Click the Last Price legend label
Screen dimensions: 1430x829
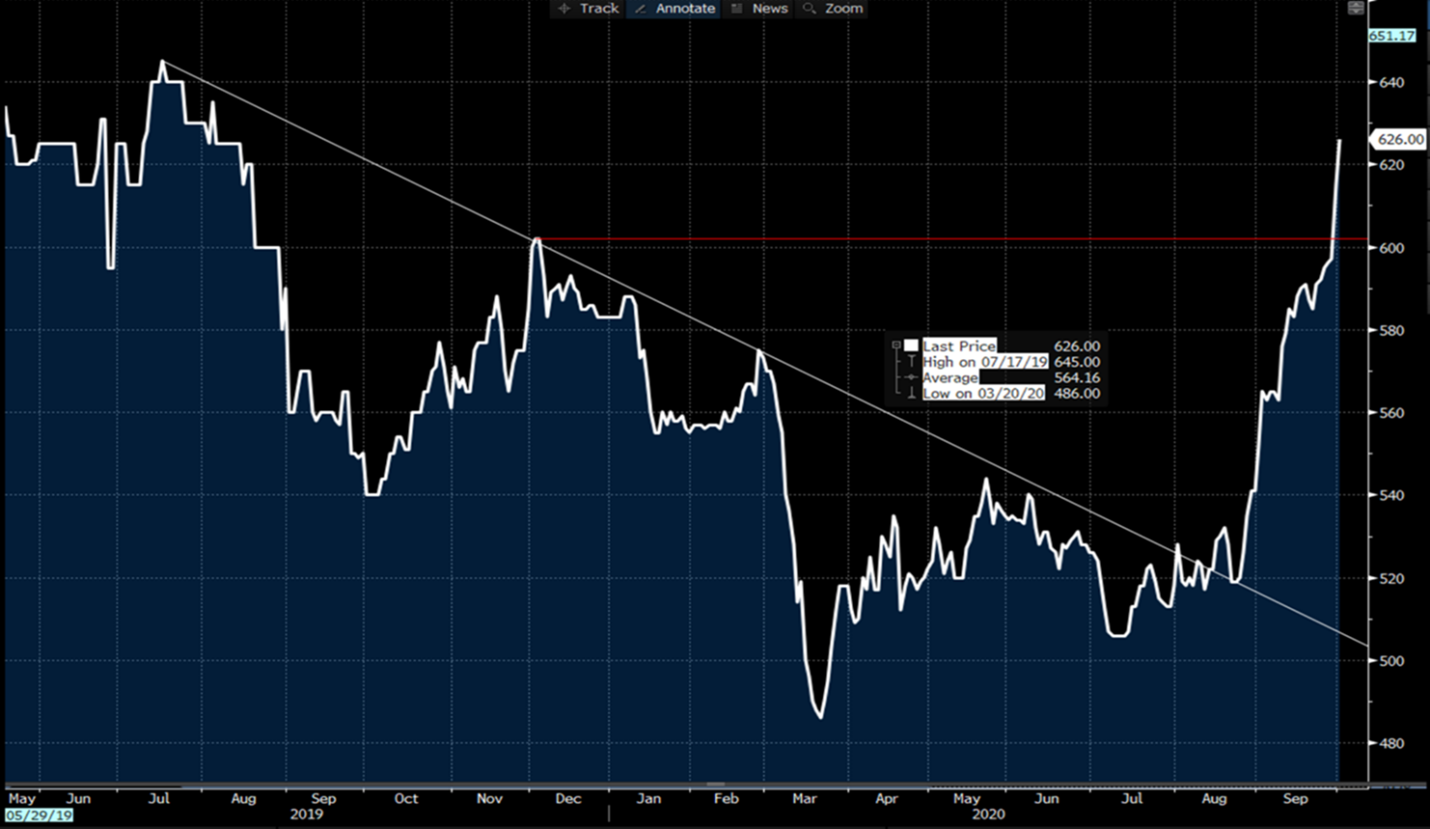[x=958, y=346]
